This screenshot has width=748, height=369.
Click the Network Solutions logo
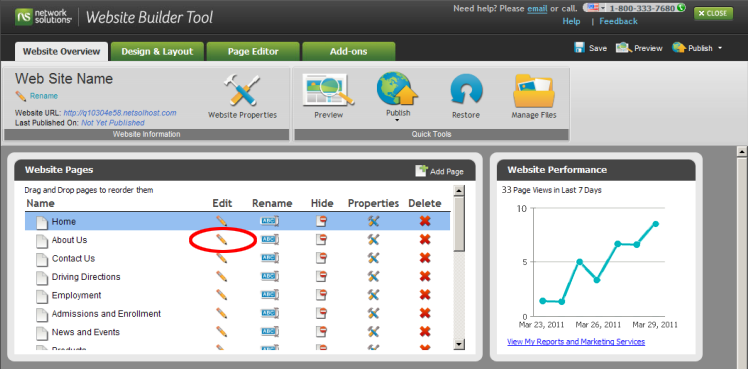tap(43, 17)
